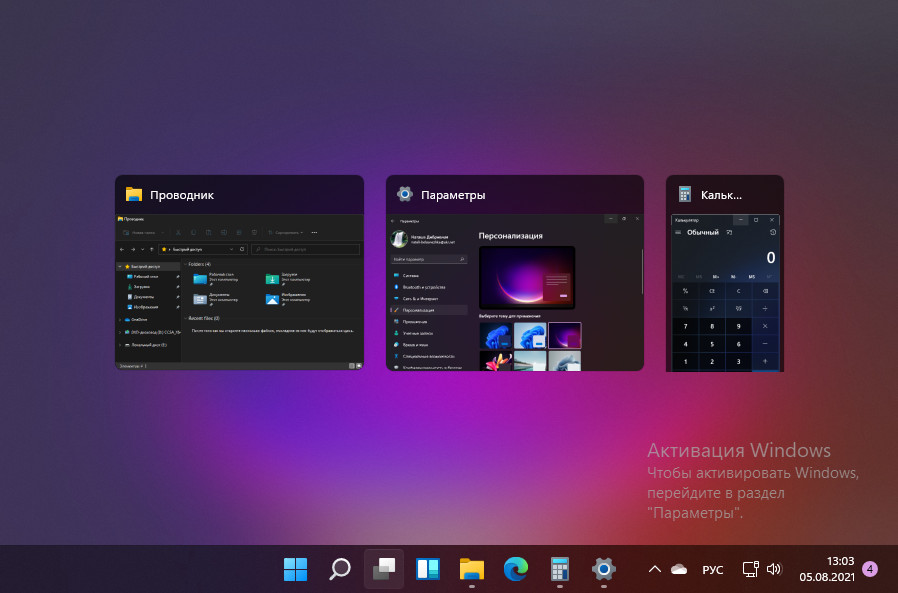This screenshot has height=593, width=898.
Task: Click the OneDrive cloud tray icon
Action: click(679, 569)
